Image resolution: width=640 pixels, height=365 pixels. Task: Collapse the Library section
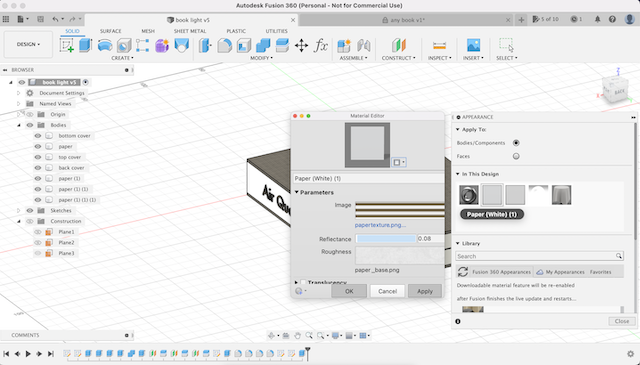click(458, 243)
